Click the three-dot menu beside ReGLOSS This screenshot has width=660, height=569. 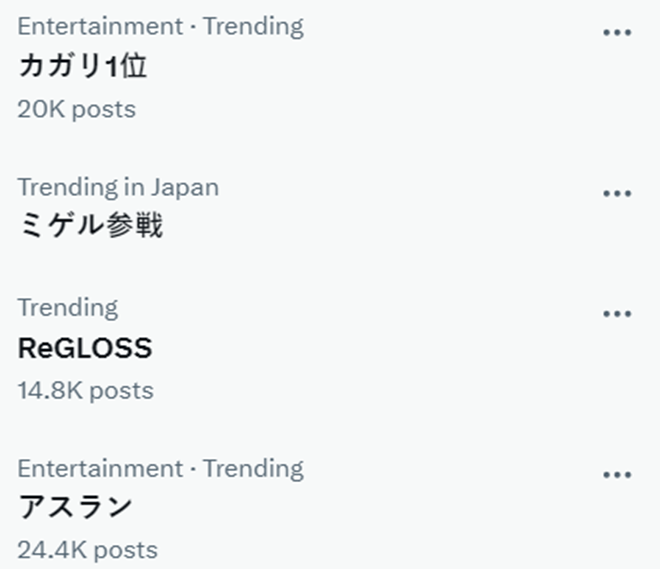(x=617, y=313)
